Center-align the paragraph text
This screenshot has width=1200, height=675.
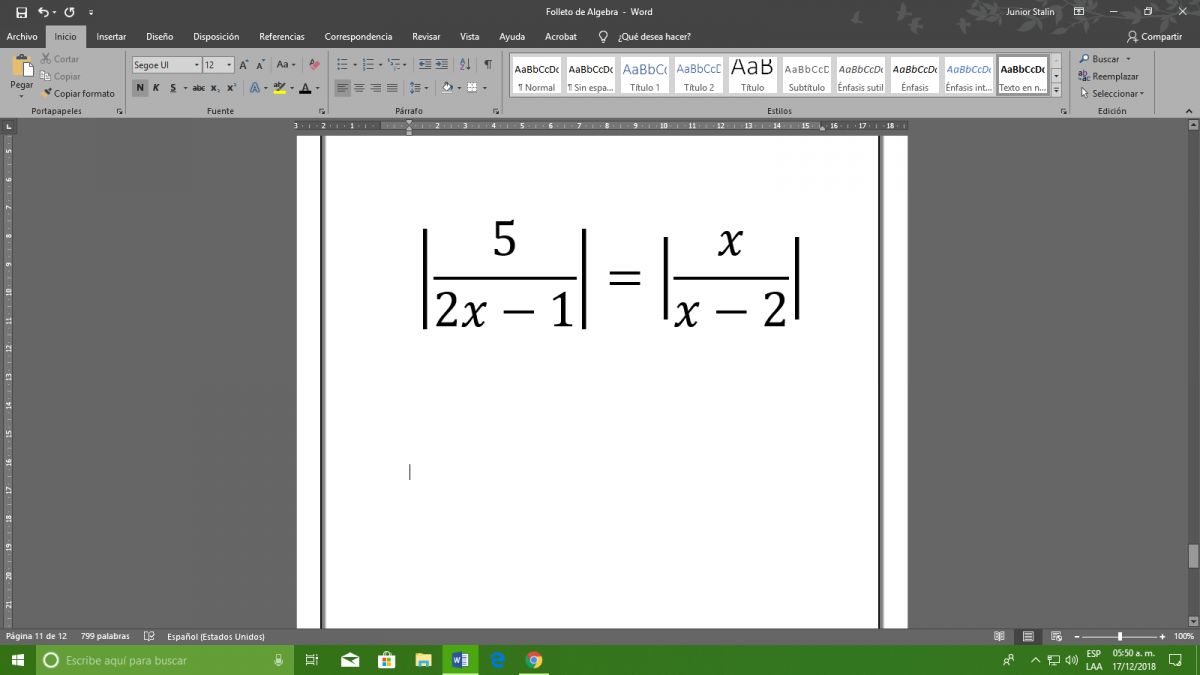(x=359, y=88)
